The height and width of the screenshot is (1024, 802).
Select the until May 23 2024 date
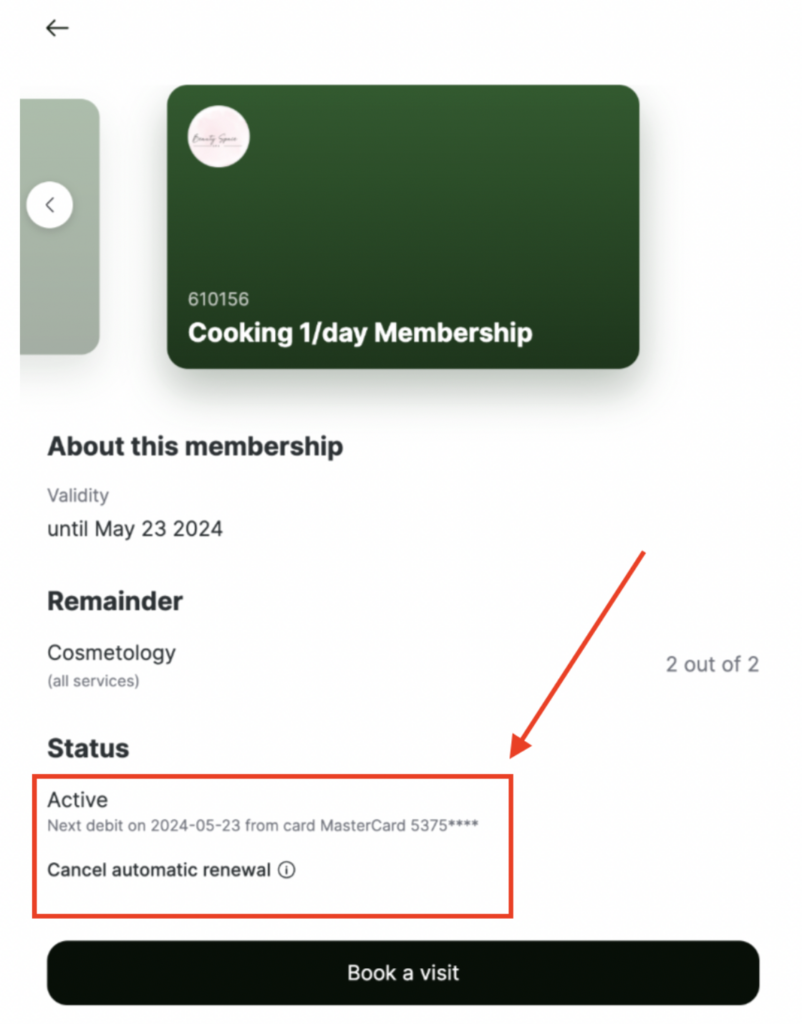[x=135, y=529]
